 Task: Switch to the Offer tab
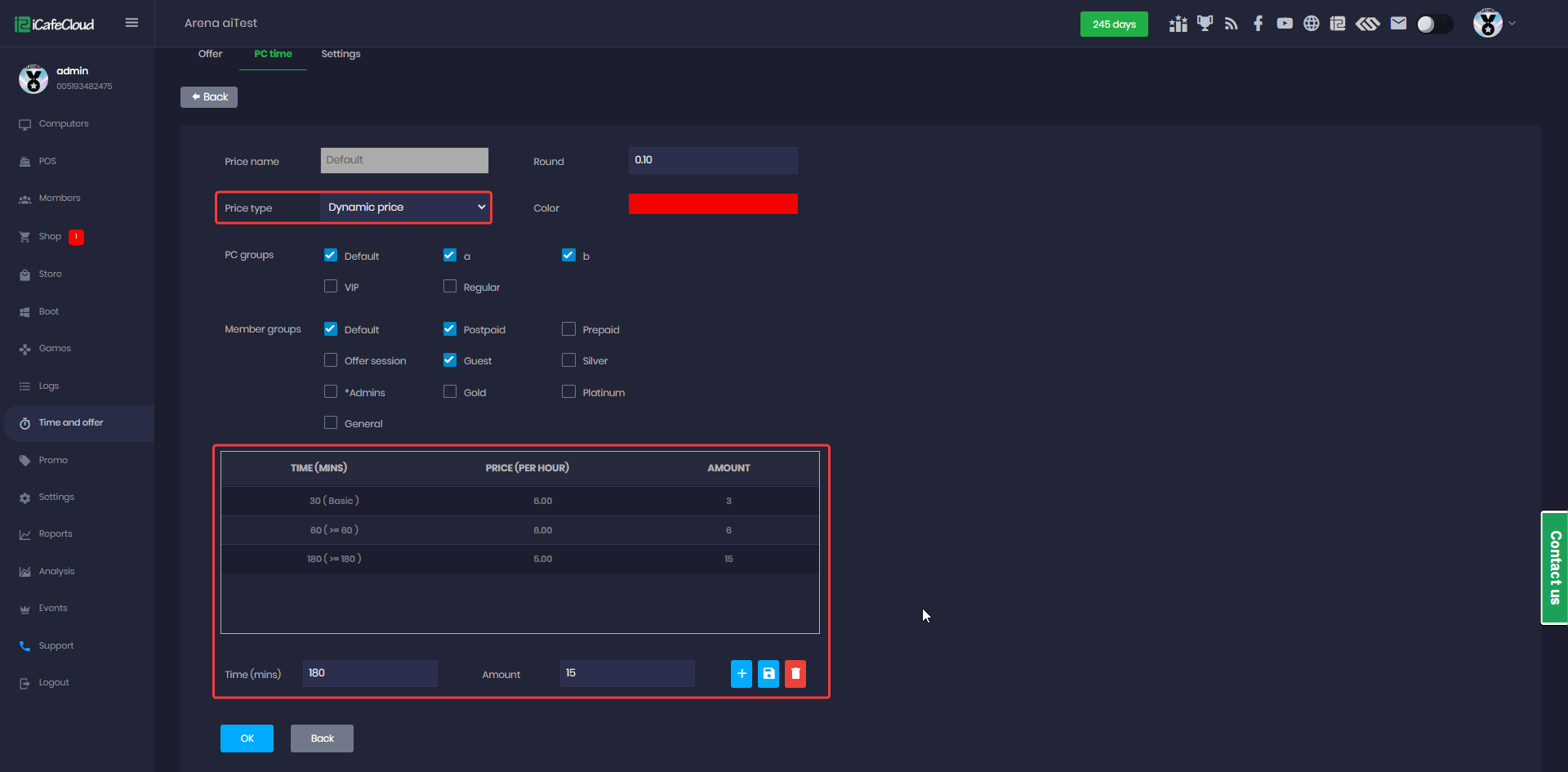coord(210,54)
